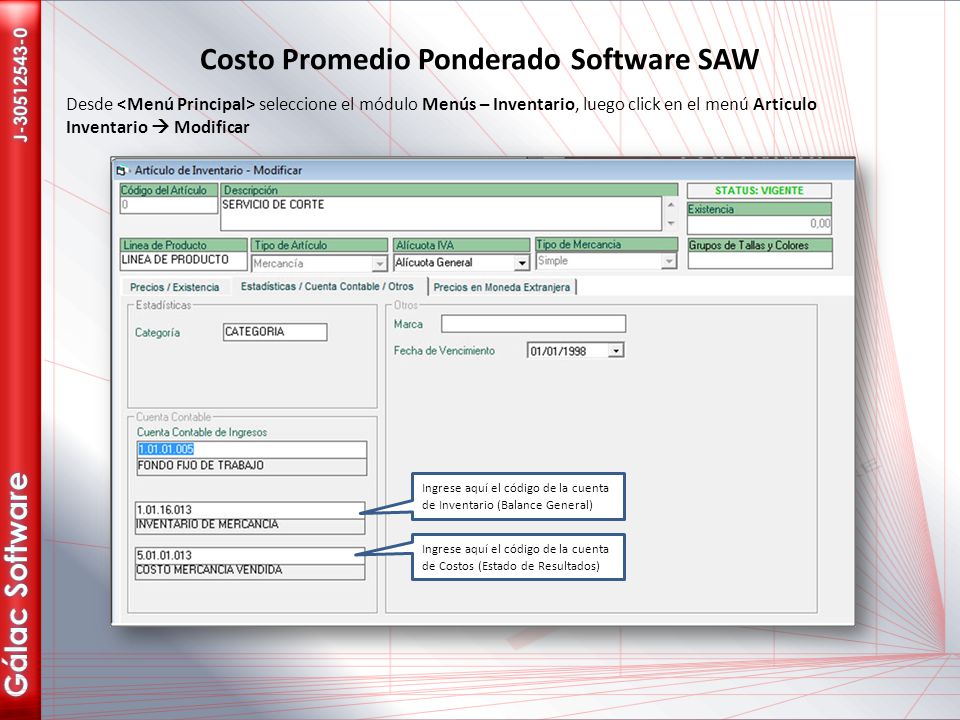This screenshot has width=960, height=720.
Task: Open the Tipo de Mercancía dropdown
Action: coord(669,261)
